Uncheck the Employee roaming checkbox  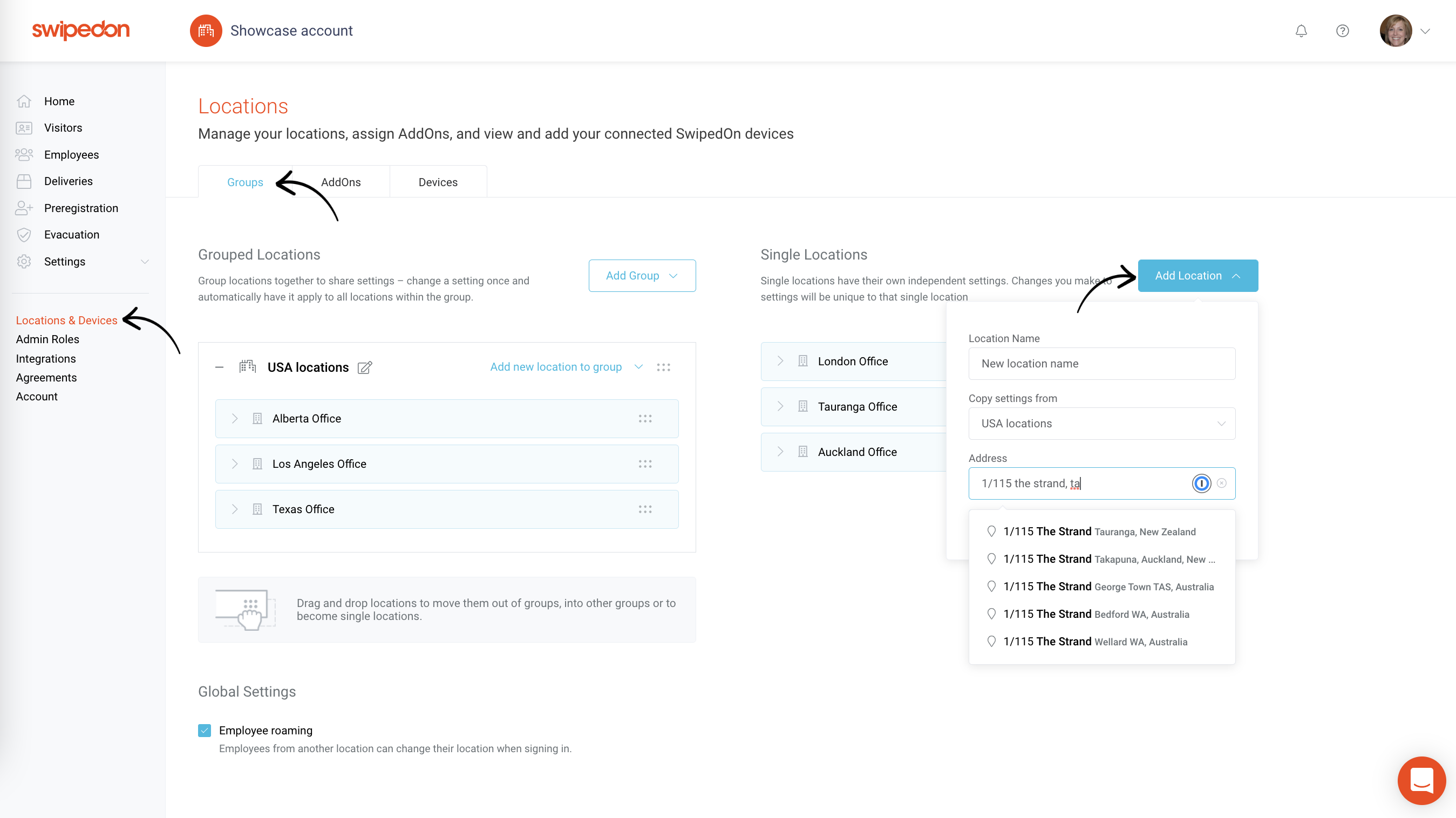[205, 731]
